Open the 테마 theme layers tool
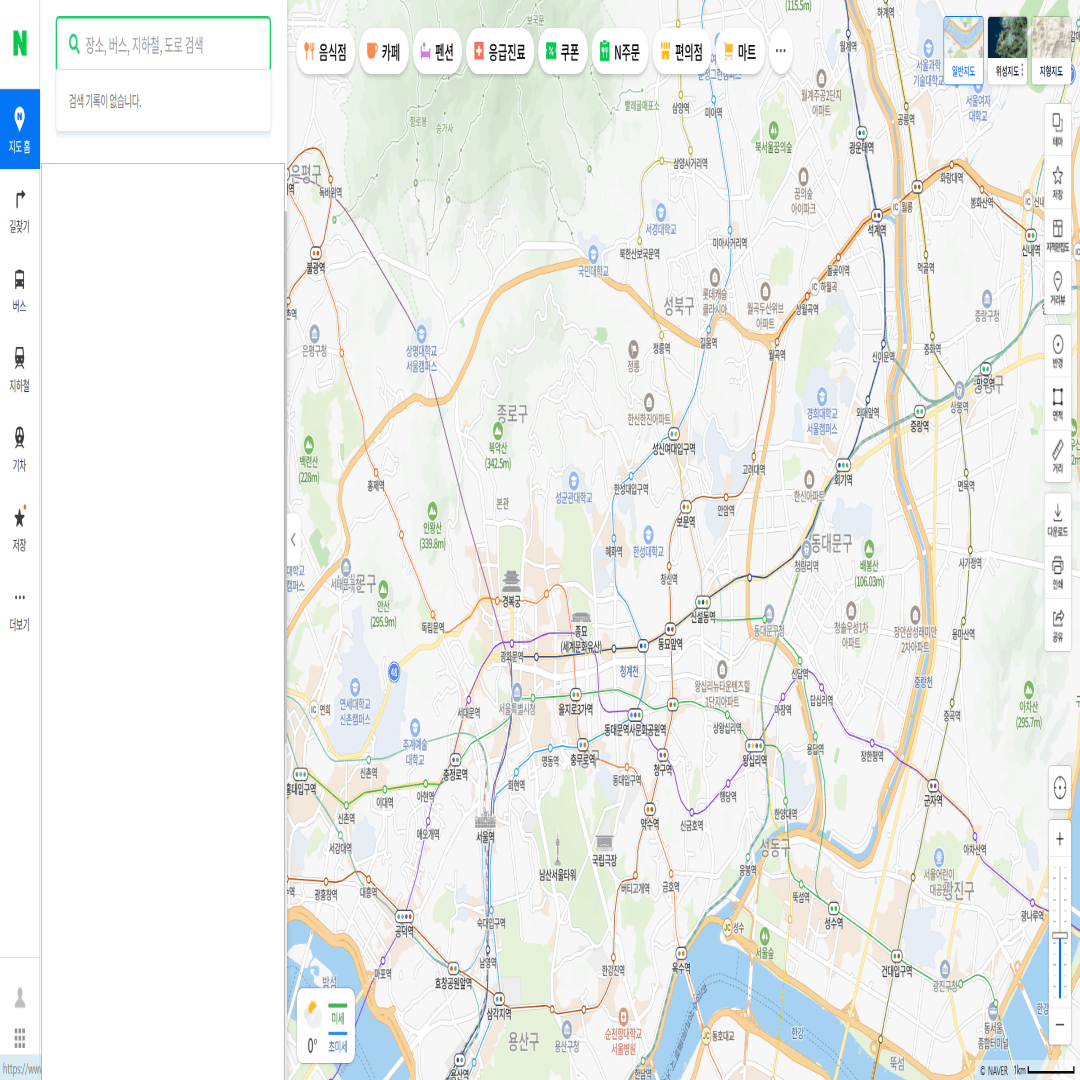Screen dimensions: 1080x1080 1057,130
